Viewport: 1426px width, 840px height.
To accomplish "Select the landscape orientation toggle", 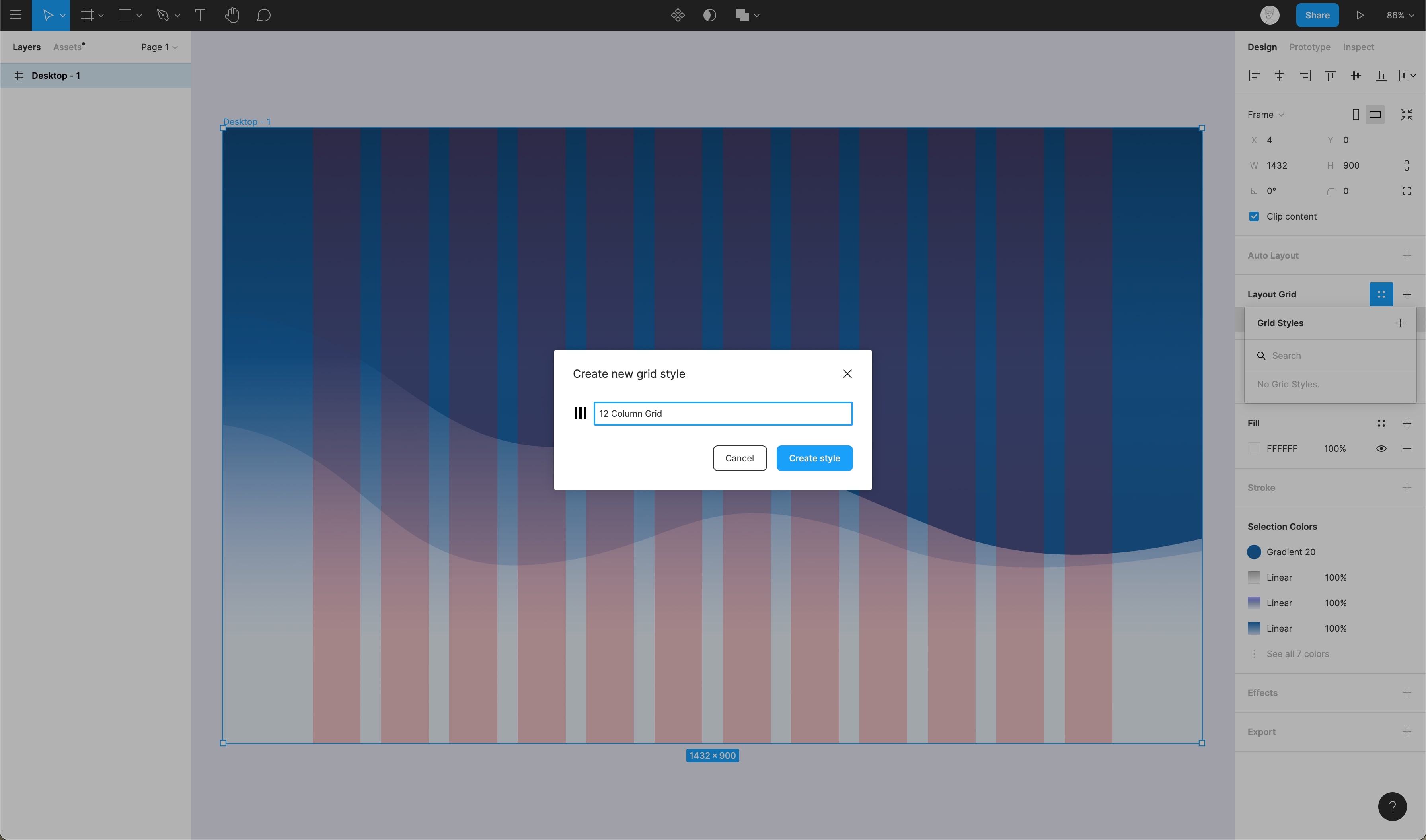I will click(1375, 114).
